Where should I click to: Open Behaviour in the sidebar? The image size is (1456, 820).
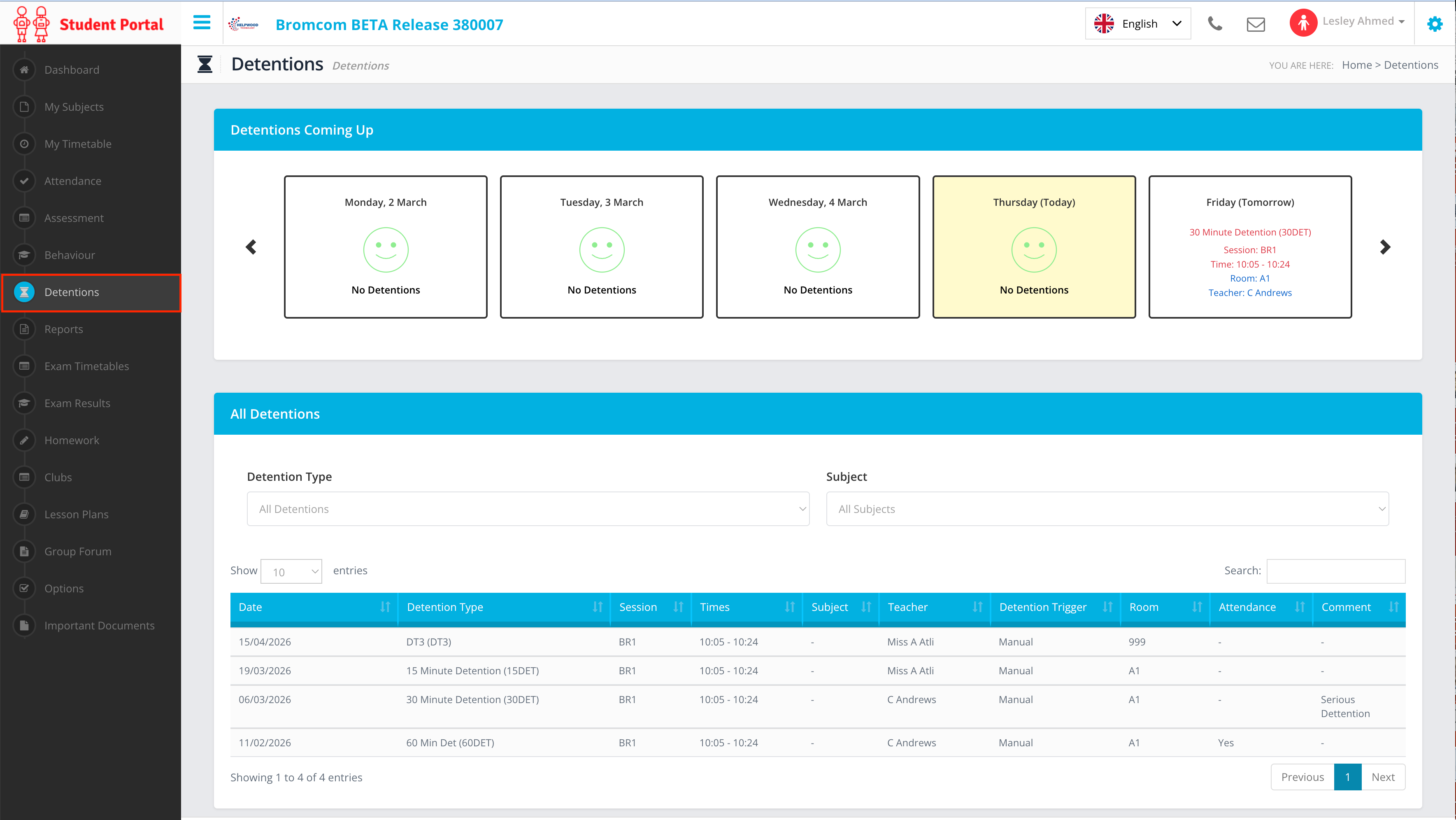(70, 255)
